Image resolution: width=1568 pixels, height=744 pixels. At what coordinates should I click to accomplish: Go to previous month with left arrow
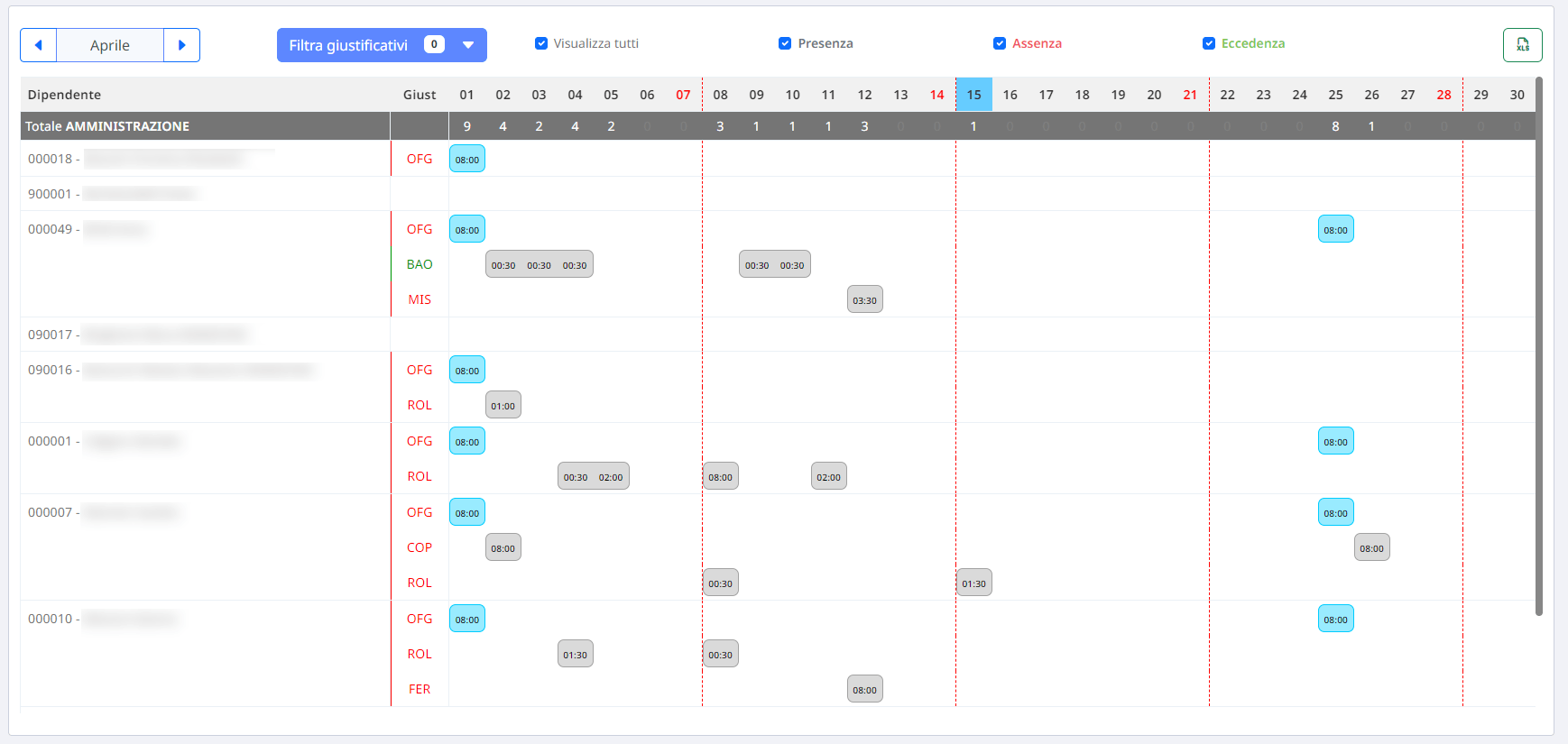point(38,45)
